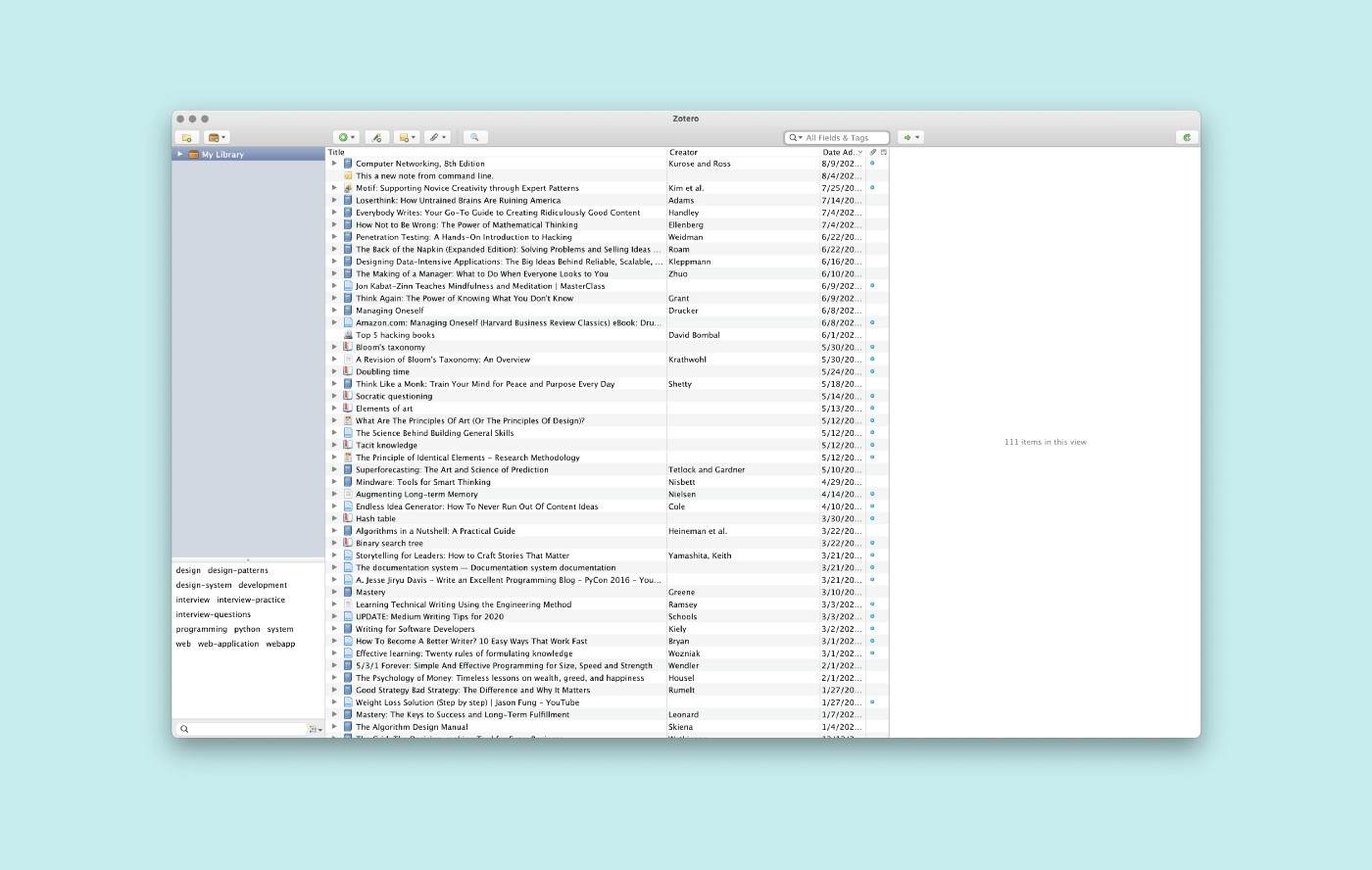Click the green New Item button
Viewport: 1372px width, 870px height.
(346, 137)
